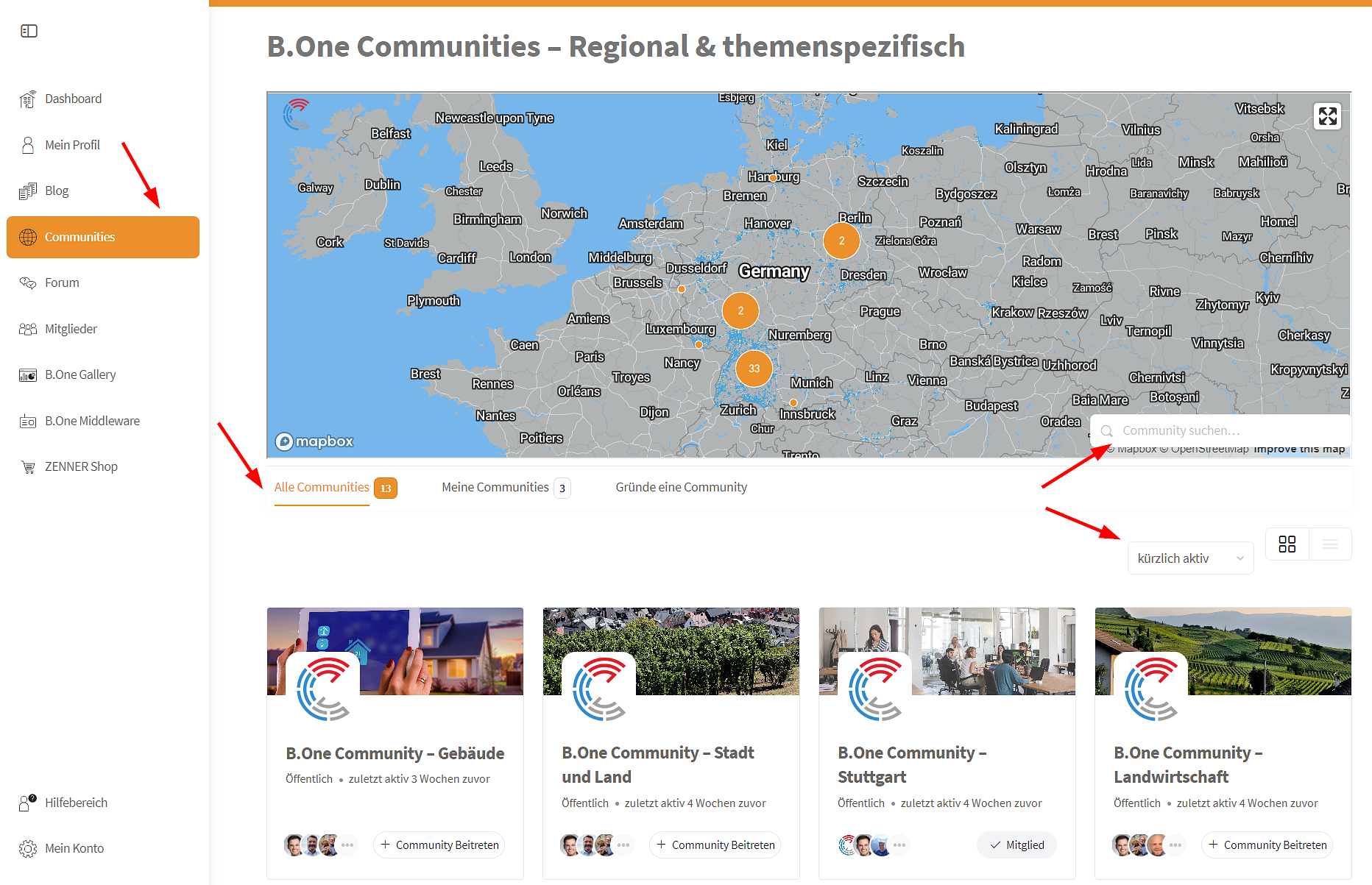
Task: Join the Stadt und Land community
Action: click(x=715, y=845)
